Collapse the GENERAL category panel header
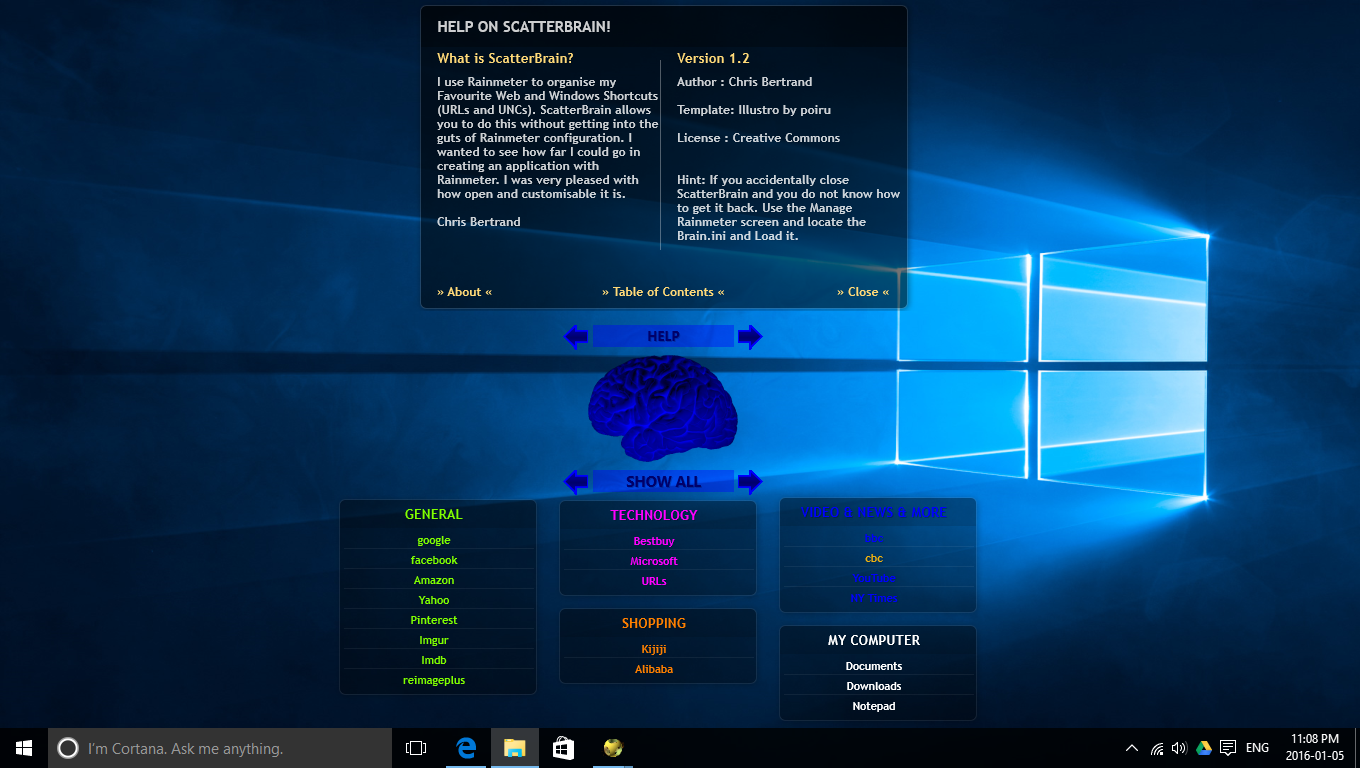The width and height of the screenshot is (1360, 768). 434,514
